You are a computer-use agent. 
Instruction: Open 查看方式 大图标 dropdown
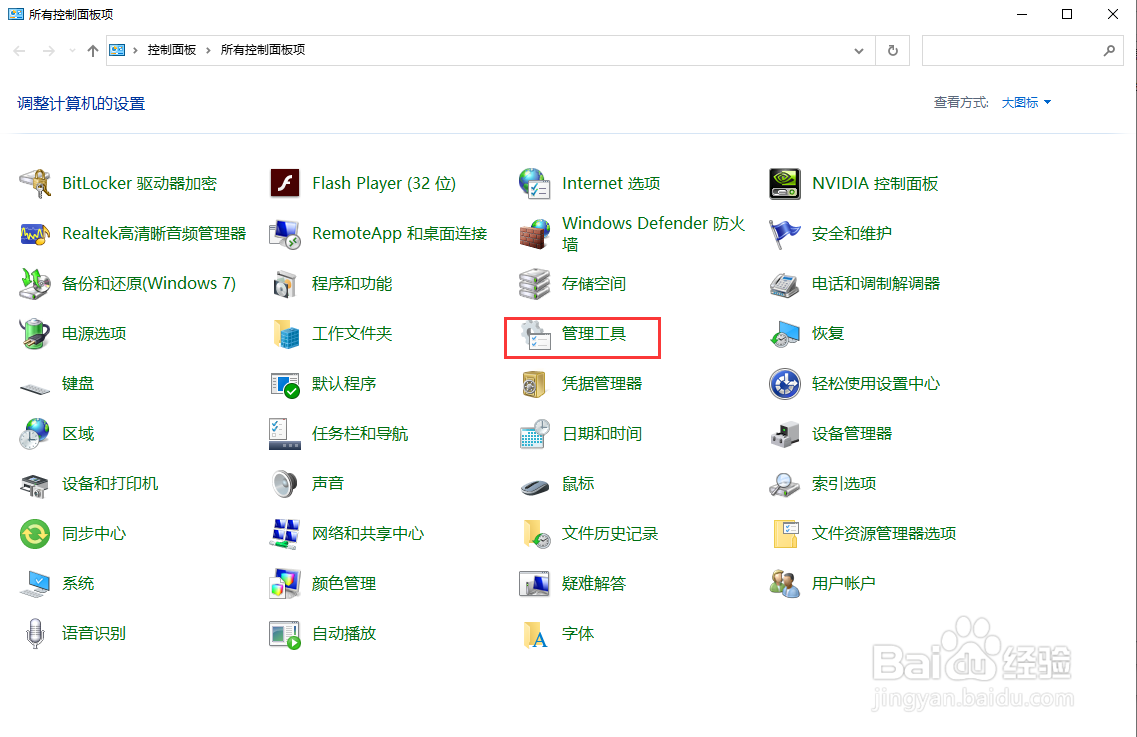(x=1026, y=103)
